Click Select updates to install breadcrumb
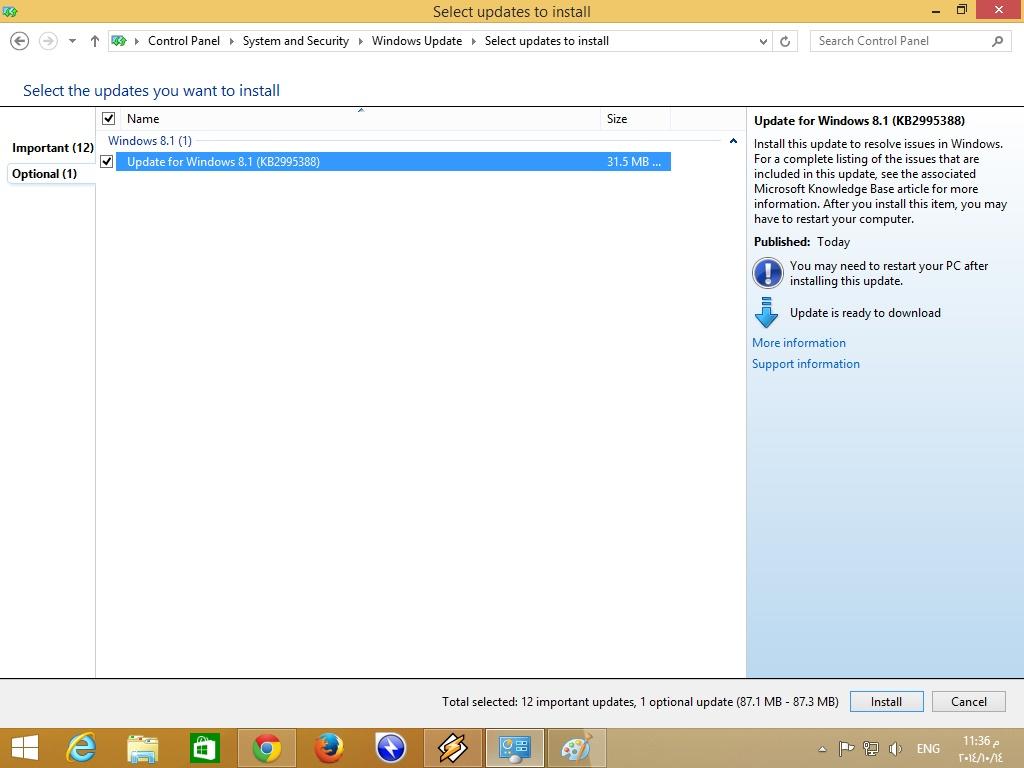The width and height of the screenshot is (1024, 768). [547, 41]
